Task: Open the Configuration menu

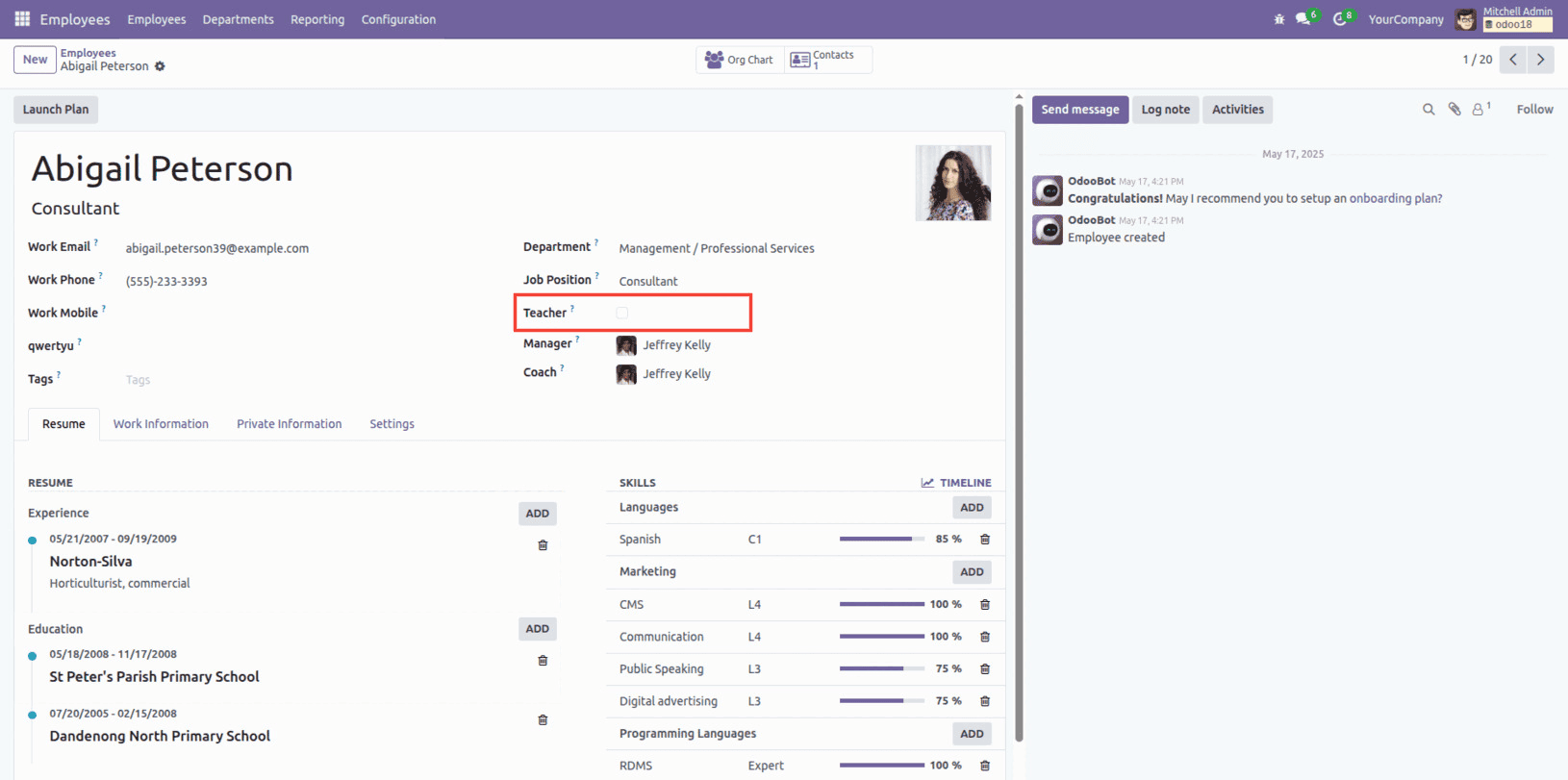Action: [398, 19]
